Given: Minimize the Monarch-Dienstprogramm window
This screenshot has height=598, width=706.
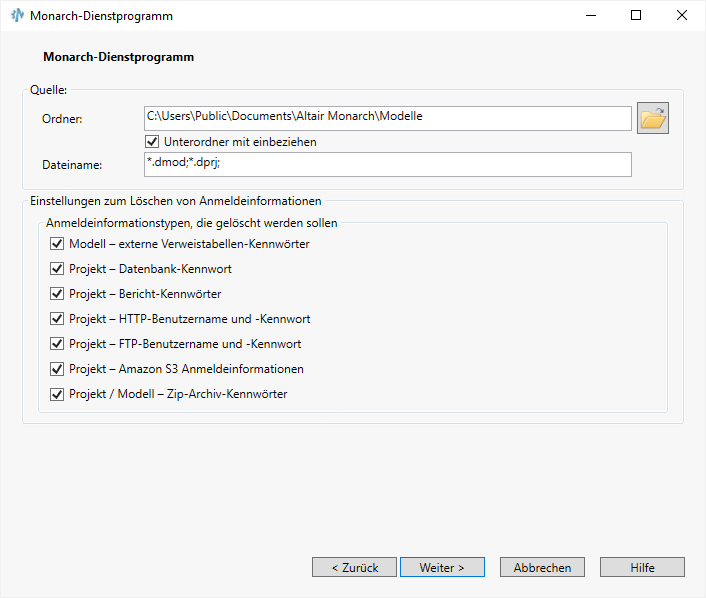Looking at the screenshot, I should 590,16.
